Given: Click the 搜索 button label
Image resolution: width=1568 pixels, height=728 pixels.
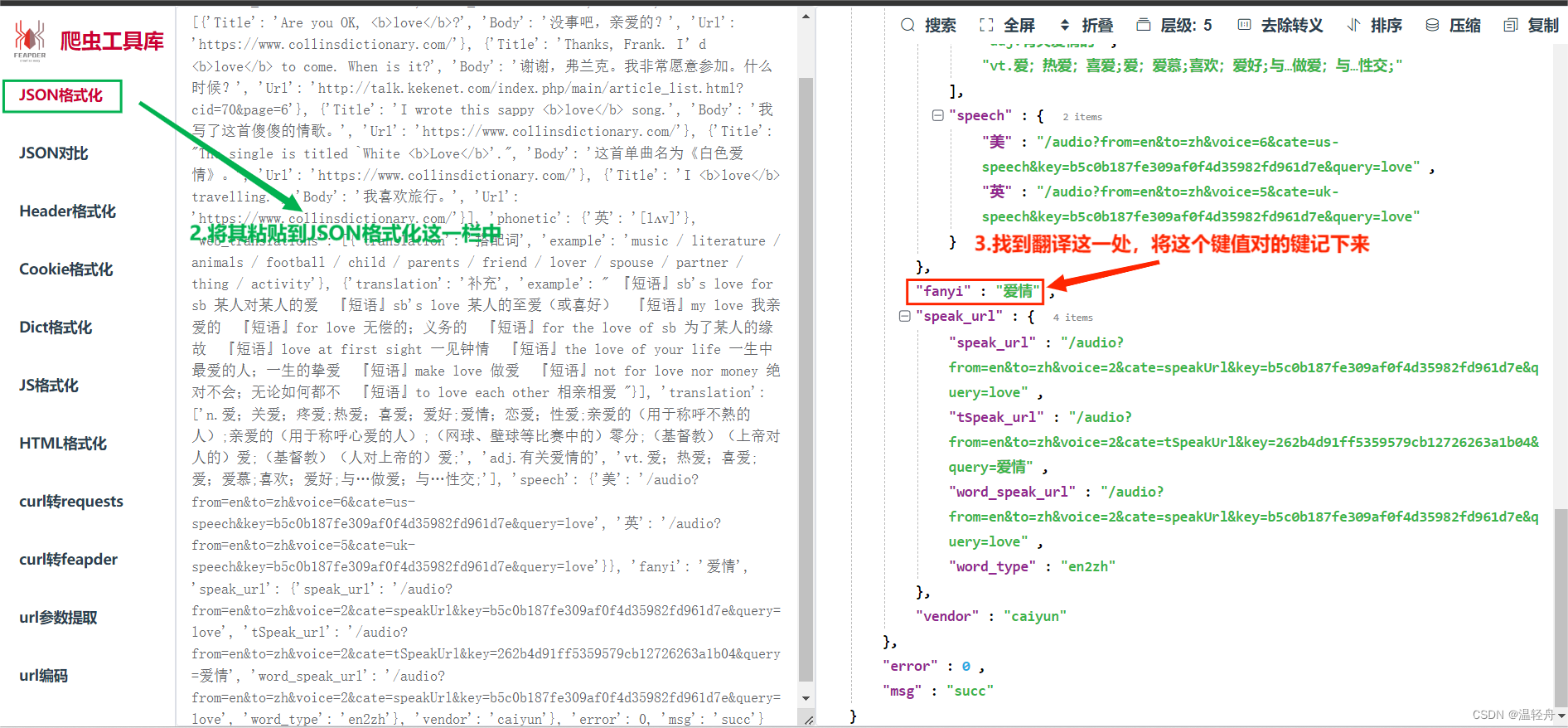Looking at the screenshot, I should coord(941,25).
